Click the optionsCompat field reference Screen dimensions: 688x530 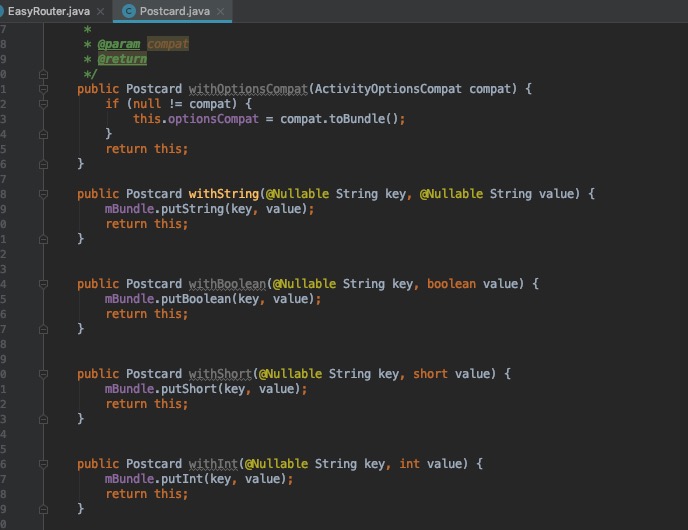(213, 119)
